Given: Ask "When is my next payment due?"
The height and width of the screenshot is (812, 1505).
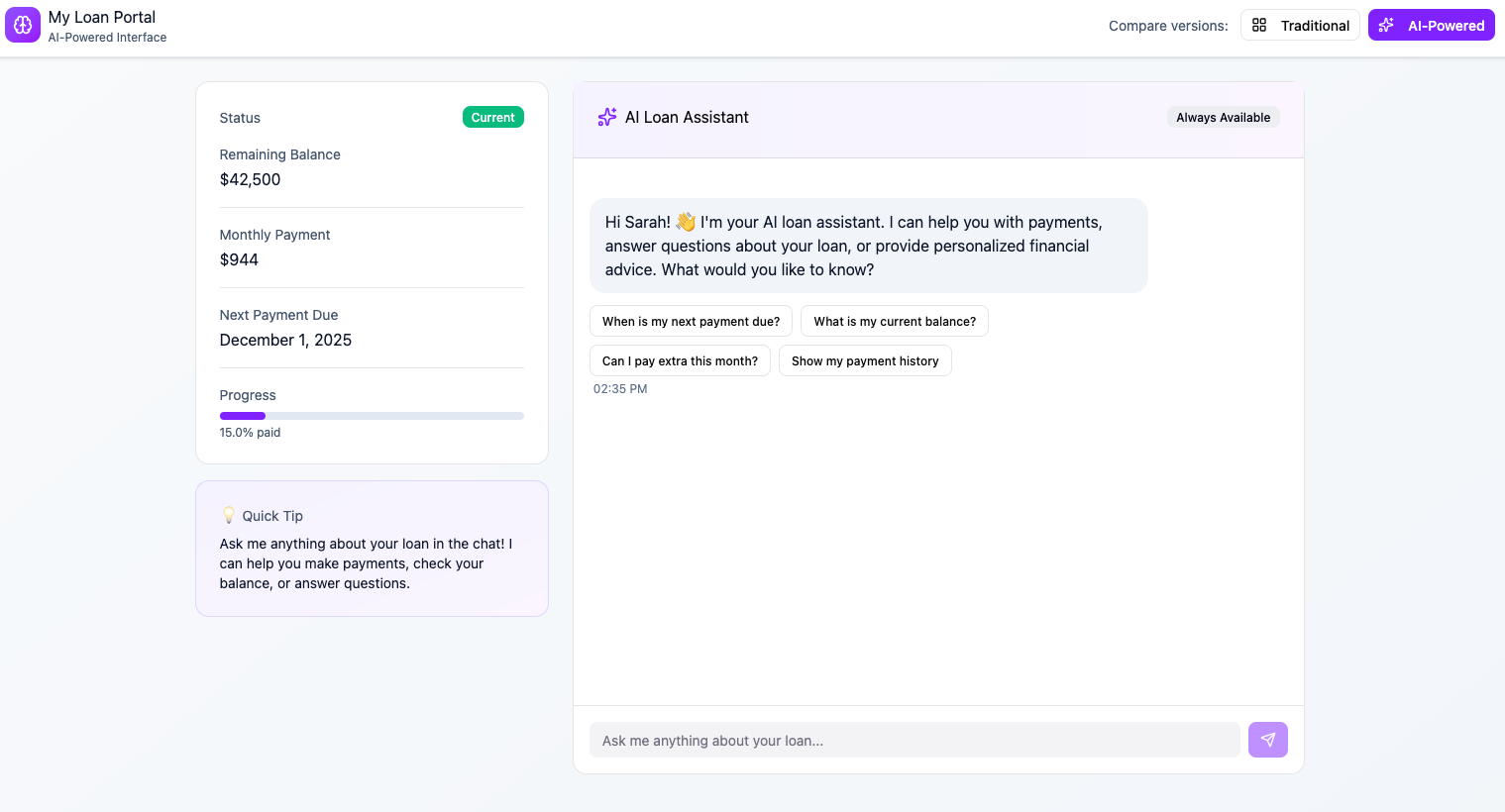Looking at the screenshot, I should coord(691,321).
